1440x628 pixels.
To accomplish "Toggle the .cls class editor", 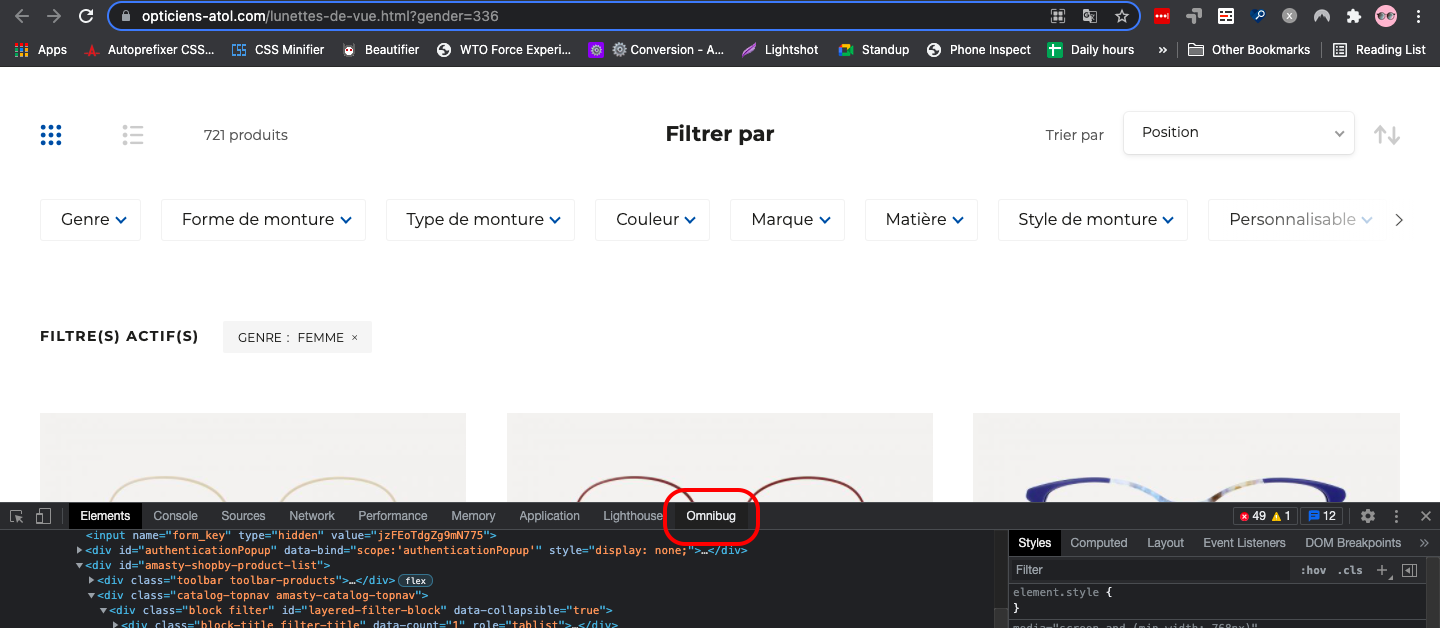I will tap(1351, 570).
